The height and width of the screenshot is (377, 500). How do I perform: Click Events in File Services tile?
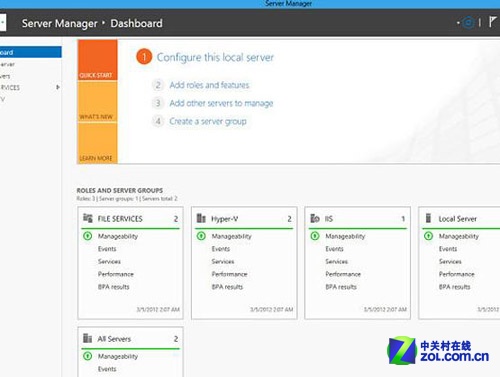point(107,249)
